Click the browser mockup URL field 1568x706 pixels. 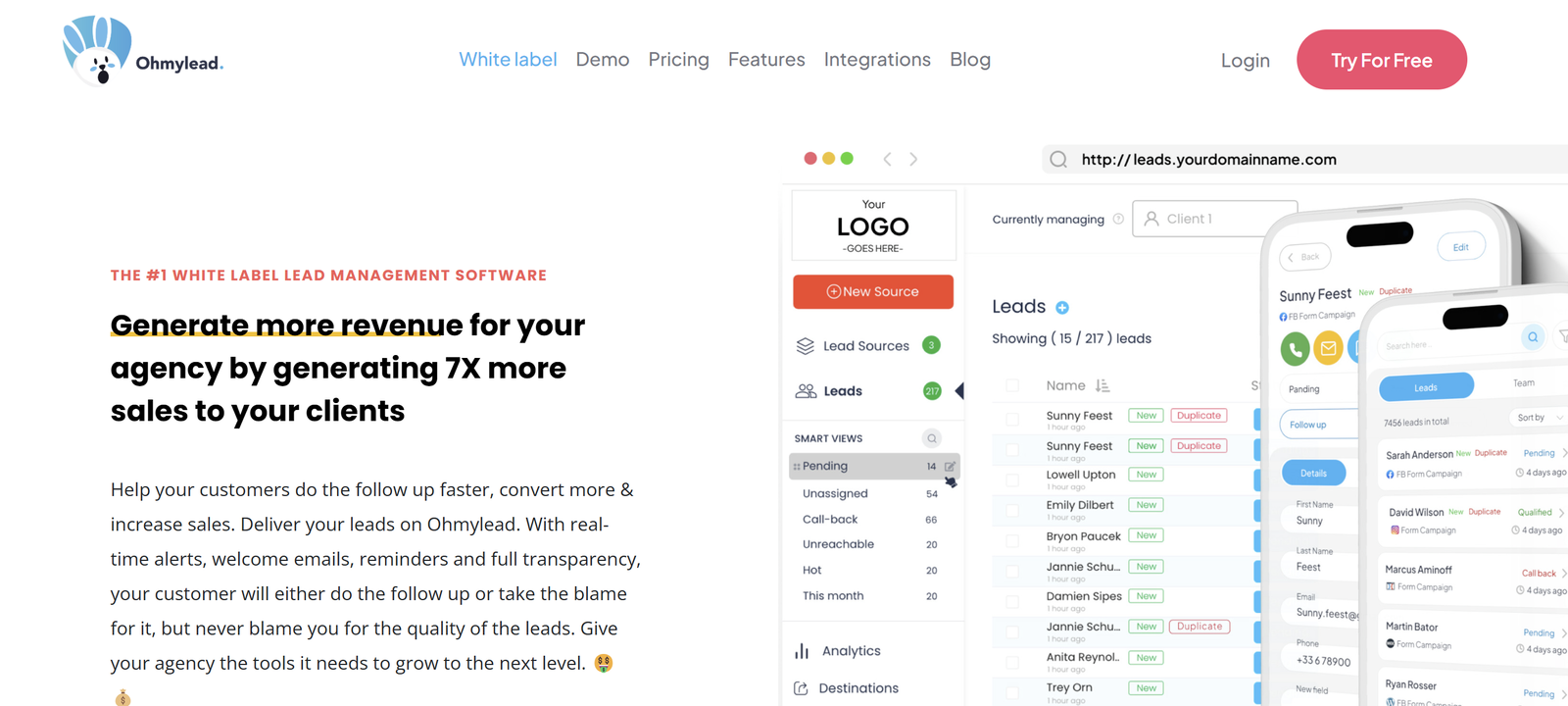pyautogui.click(x=1305, y=159)
